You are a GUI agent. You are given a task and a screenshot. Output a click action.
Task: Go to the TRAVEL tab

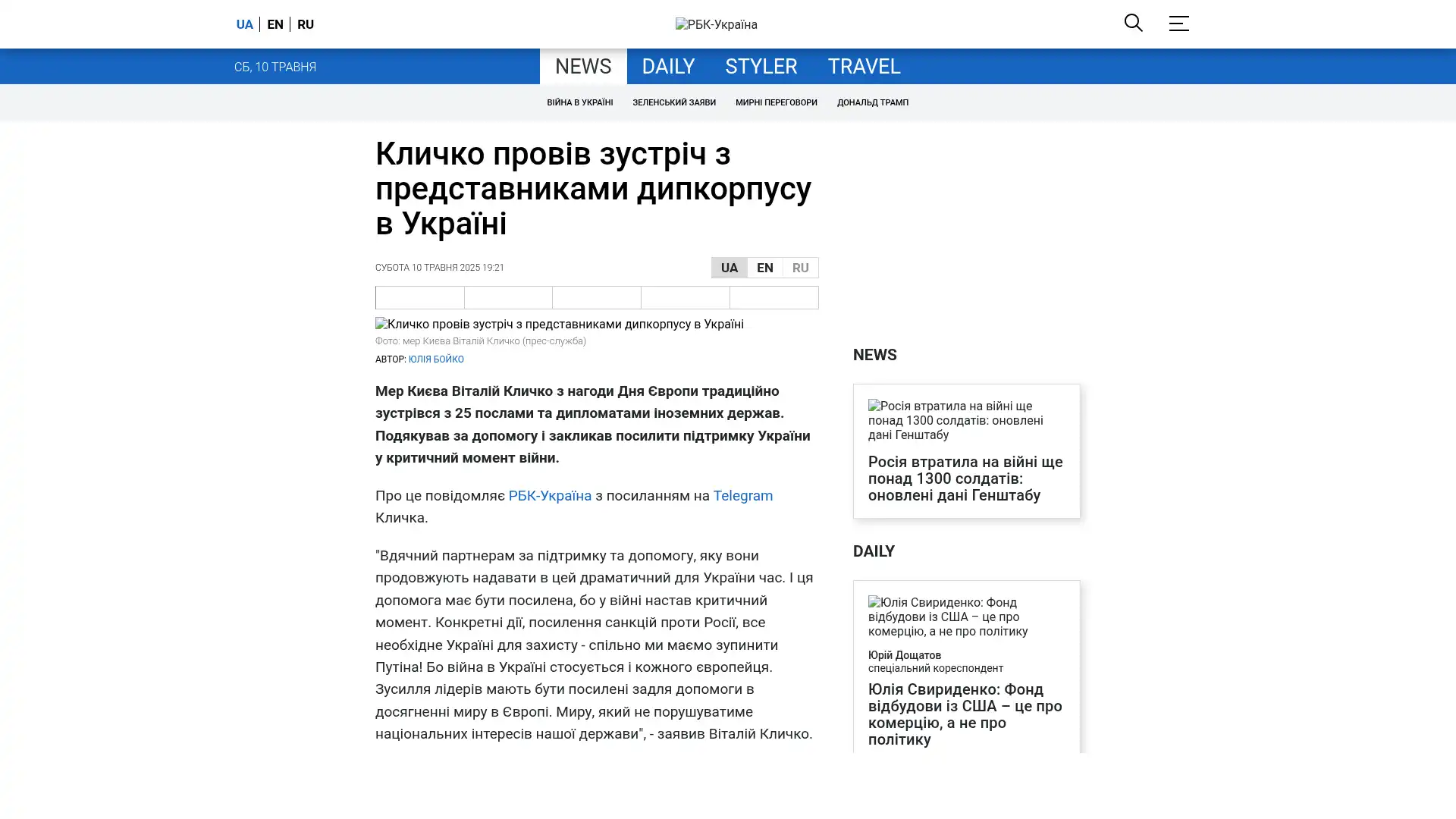coord(863,67)
